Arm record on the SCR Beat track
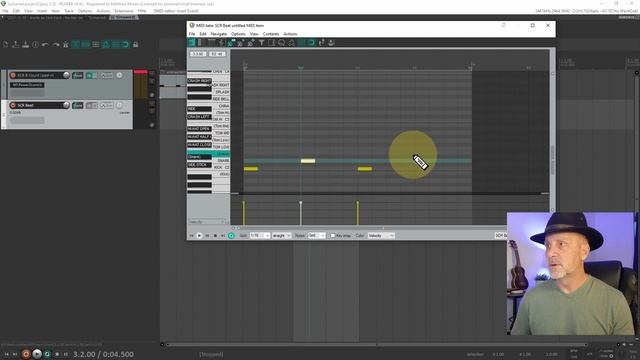640x360 pixels. [13, 105]
